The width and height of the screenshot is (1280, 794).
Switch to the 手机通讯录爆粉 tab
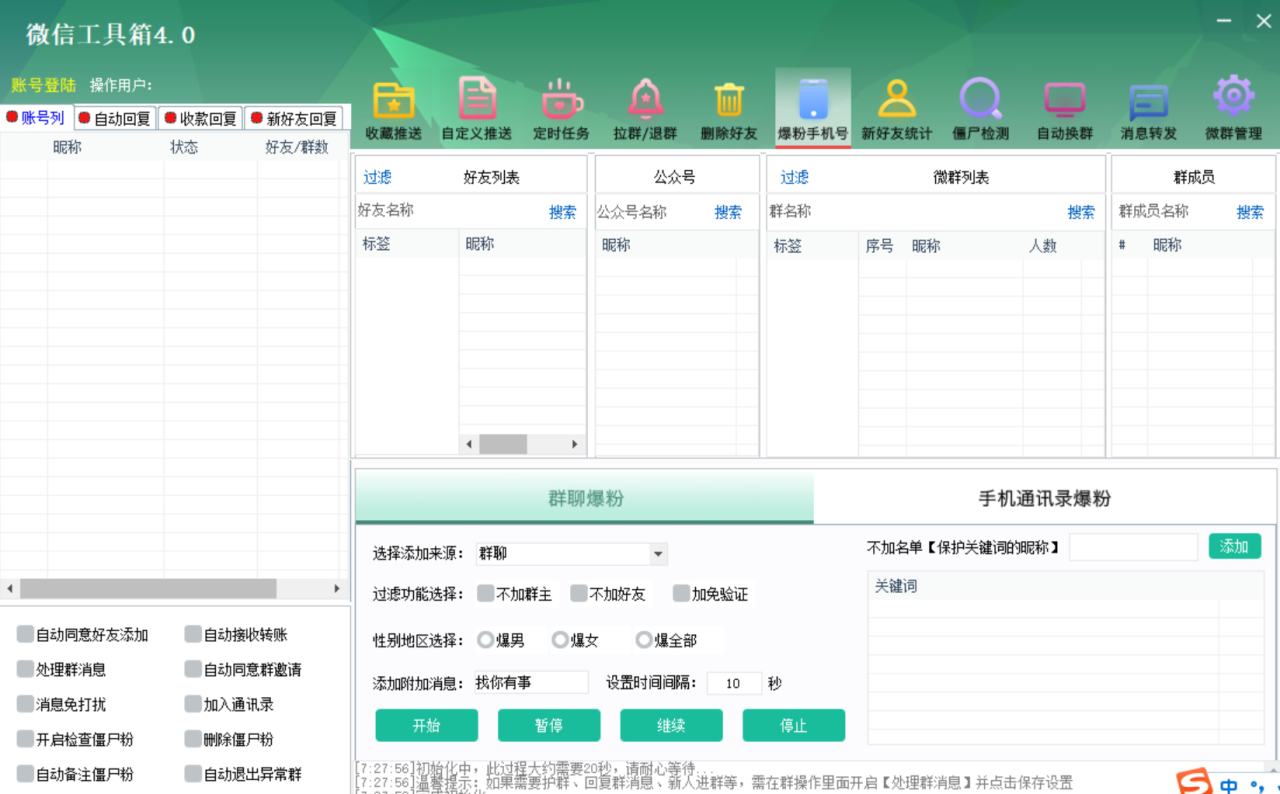tap(1046, 497)
